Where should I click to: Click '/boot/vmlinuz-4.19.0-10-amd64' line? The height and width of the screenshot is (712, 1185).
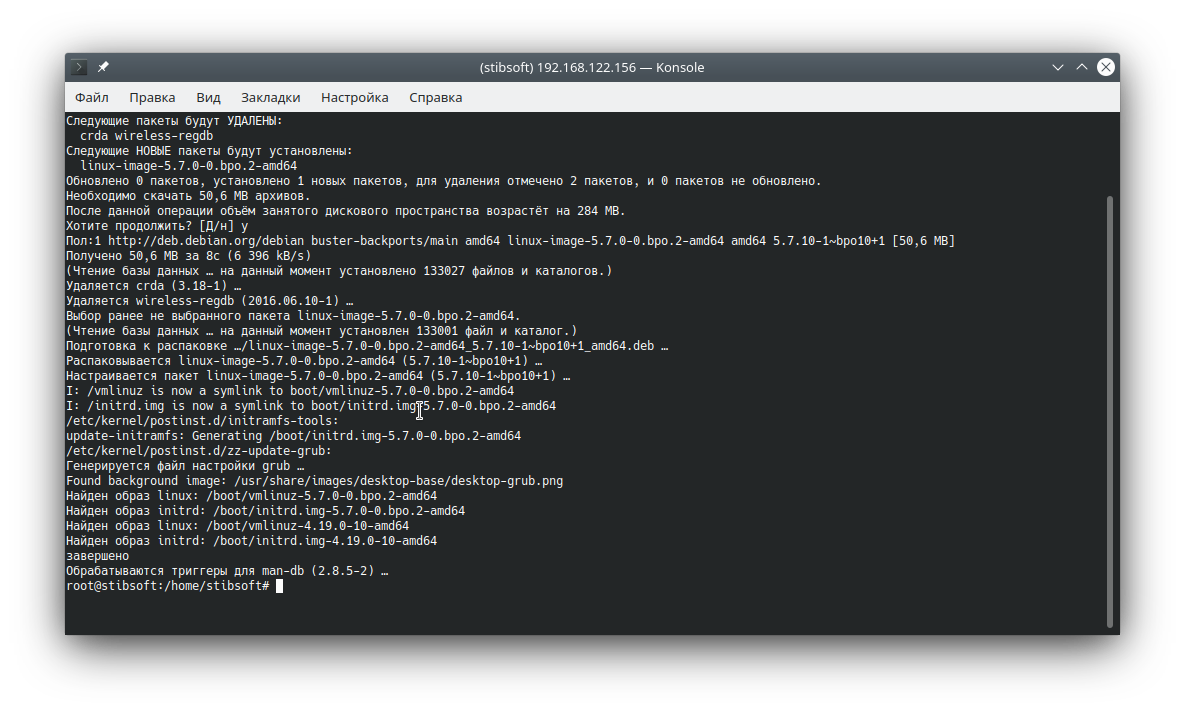(237, 526)
